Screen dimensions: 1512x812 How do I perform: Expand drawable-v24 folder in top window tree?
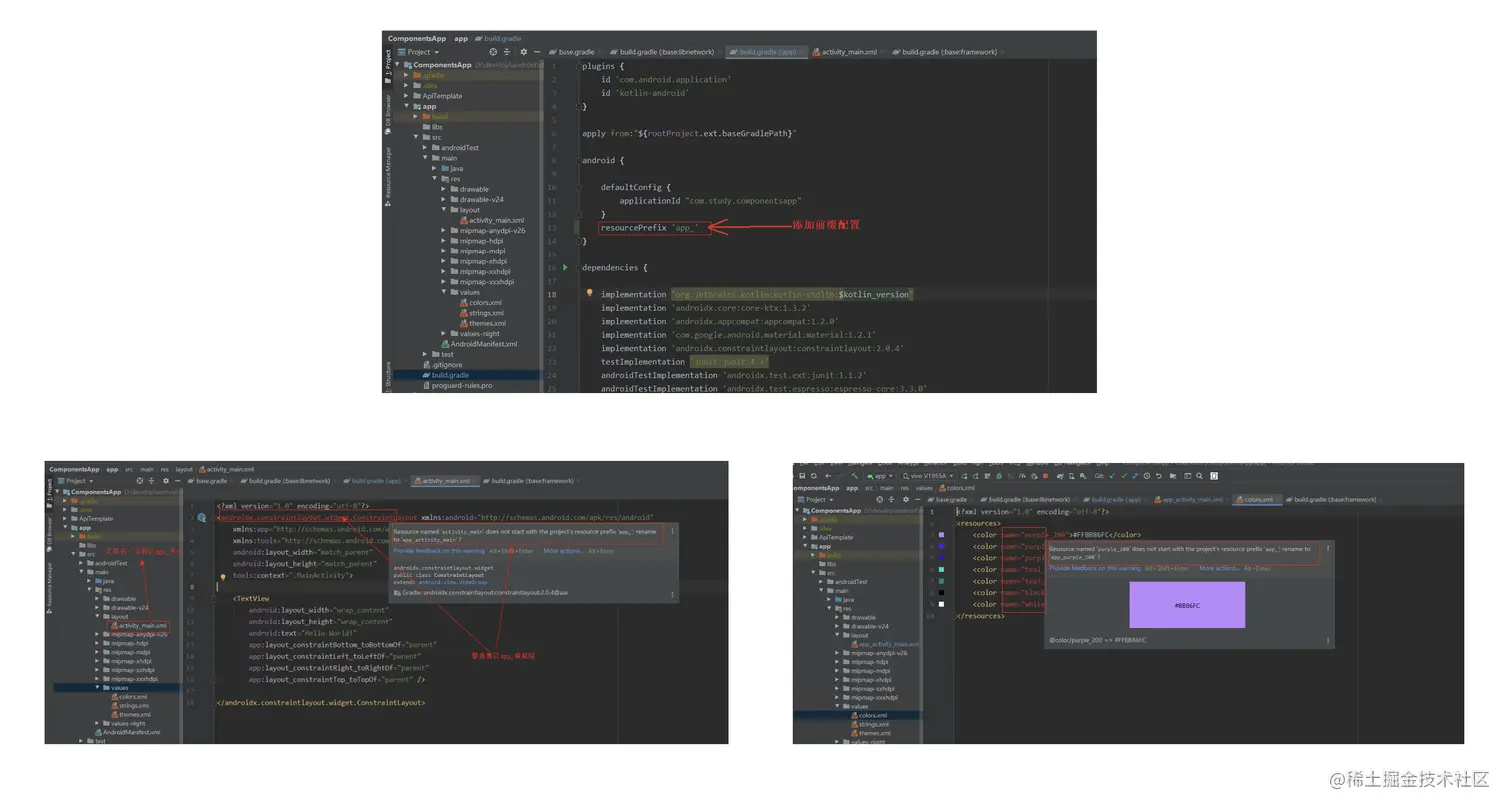(444, 199)
